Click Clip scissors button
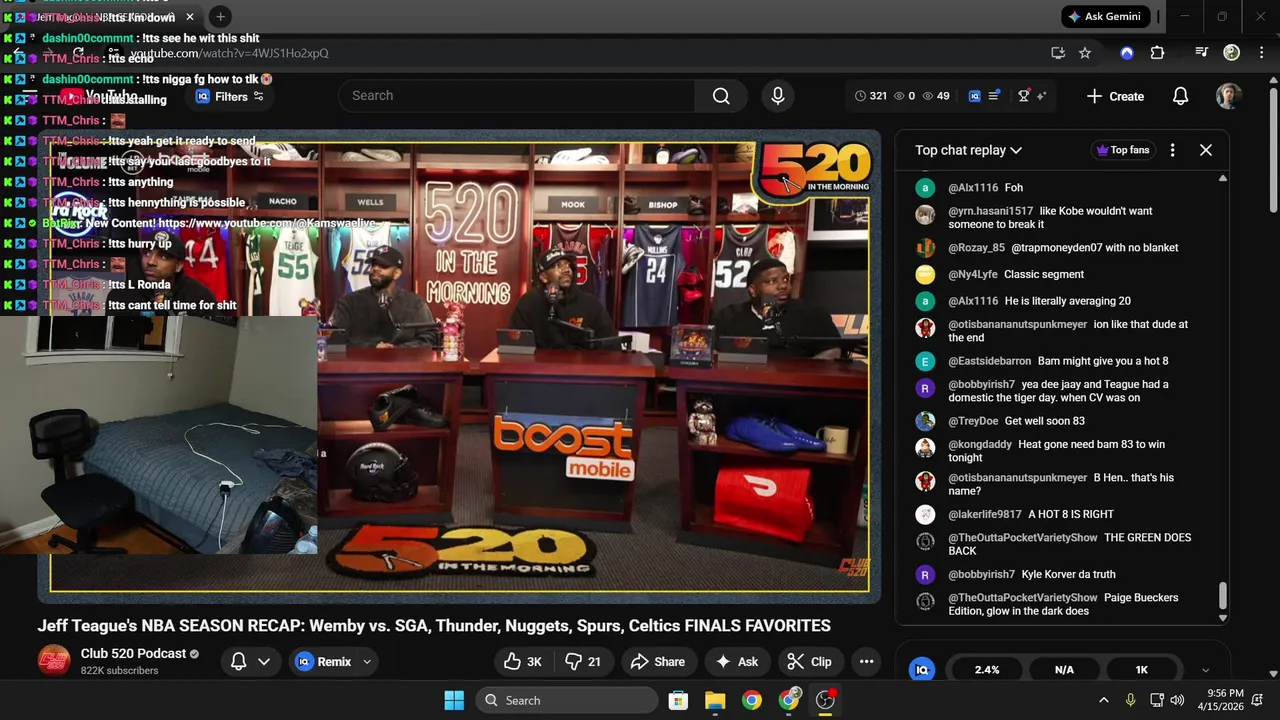Image resolution: width=1280 pixels, height=720 pixels. [809, 661]
